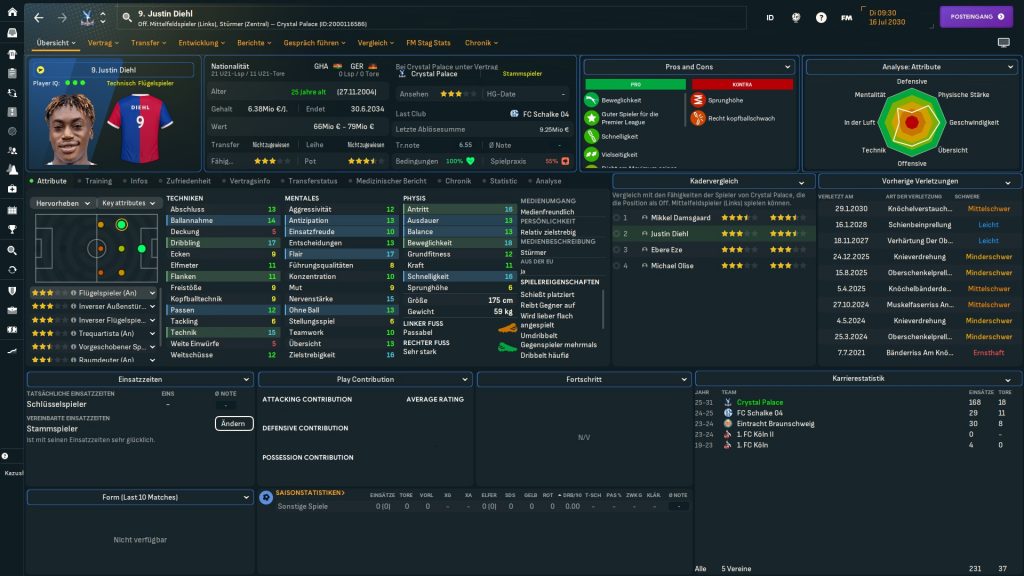The image size is (1024, 576).
Task: Click the ID icon in top bar
Action: coord(770,17)
